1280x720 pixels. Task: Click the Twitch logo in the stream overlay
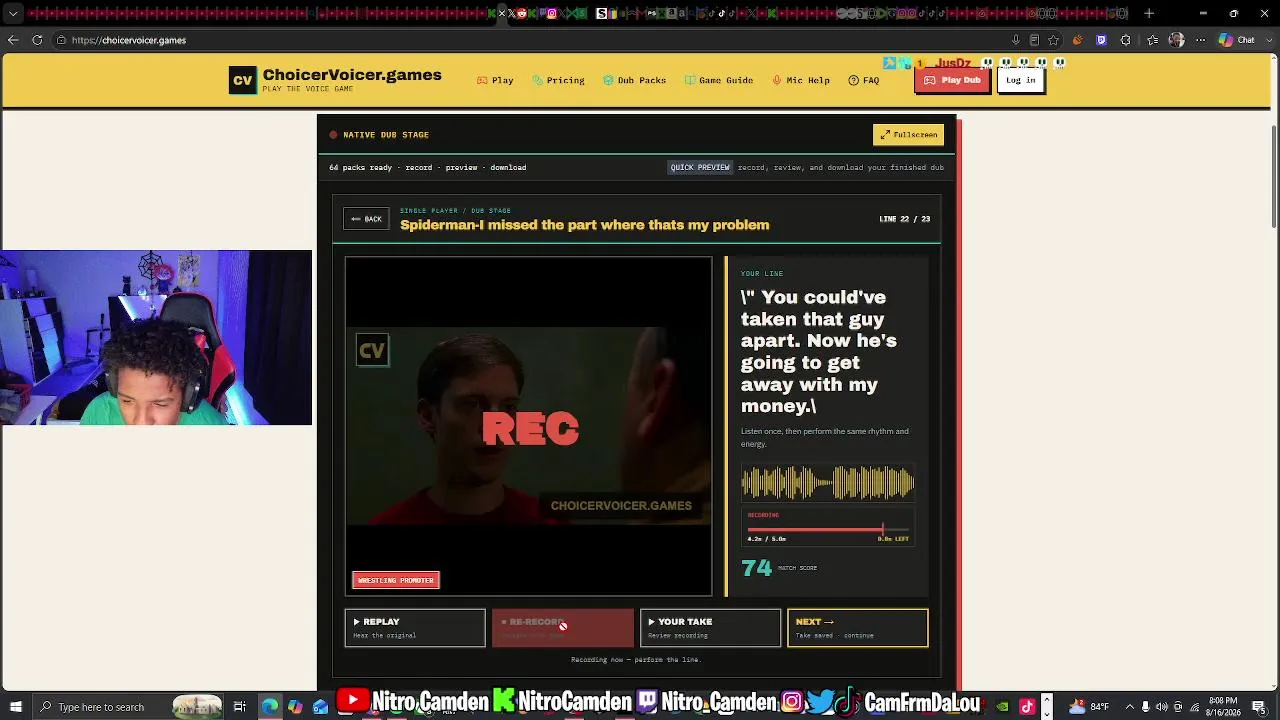647,701
